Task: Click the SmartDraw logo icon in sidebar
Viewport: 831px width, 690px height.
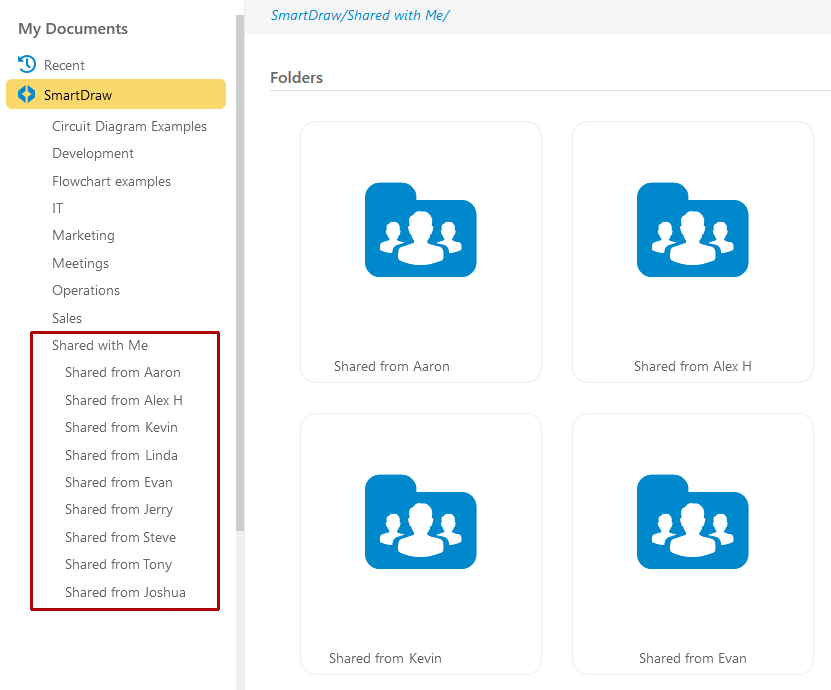Action: coord(27,95)
